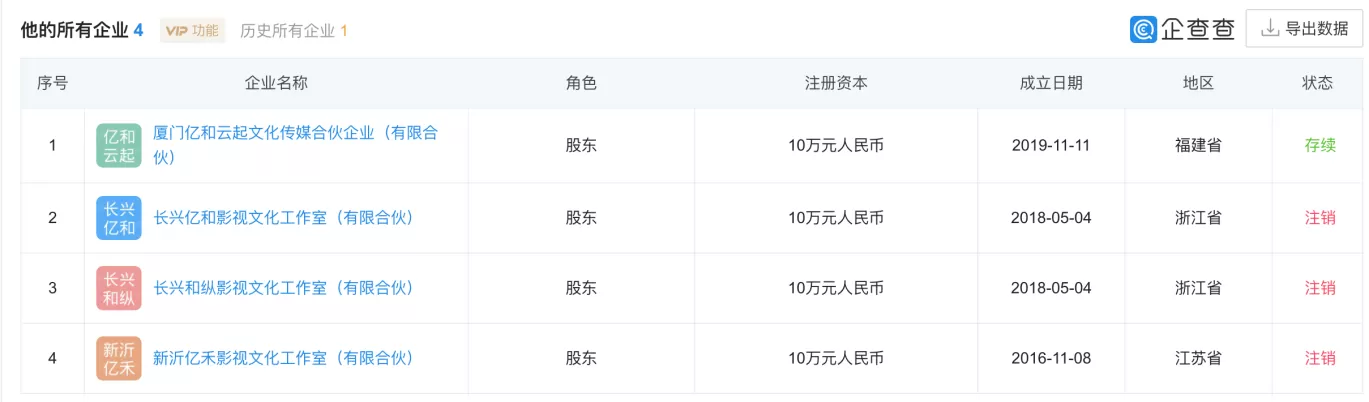Image resolution: width=1369 pixels, height=402 pixels.
Task: Click the green 存续 status label
Action: pyautogui.click(x=1320, y=146)
